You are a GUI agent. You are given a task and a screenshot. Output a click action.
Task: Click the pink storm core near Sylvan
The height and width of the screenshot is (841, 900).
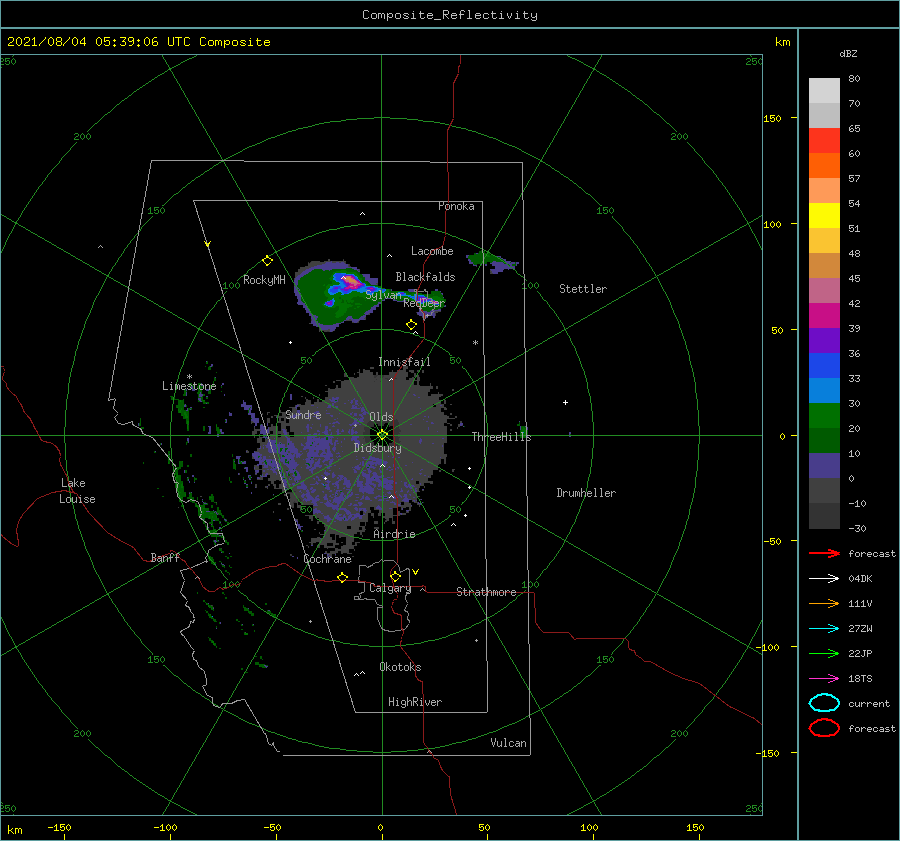[x=351, y=282]
